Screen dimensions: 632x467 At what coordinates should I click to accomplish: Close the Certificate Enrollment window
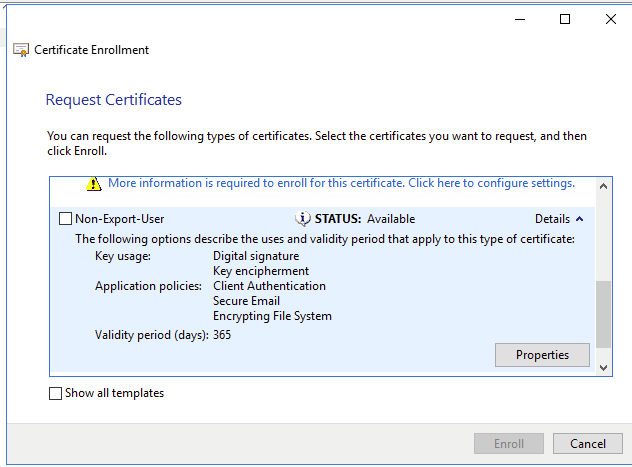pos(611,19)
